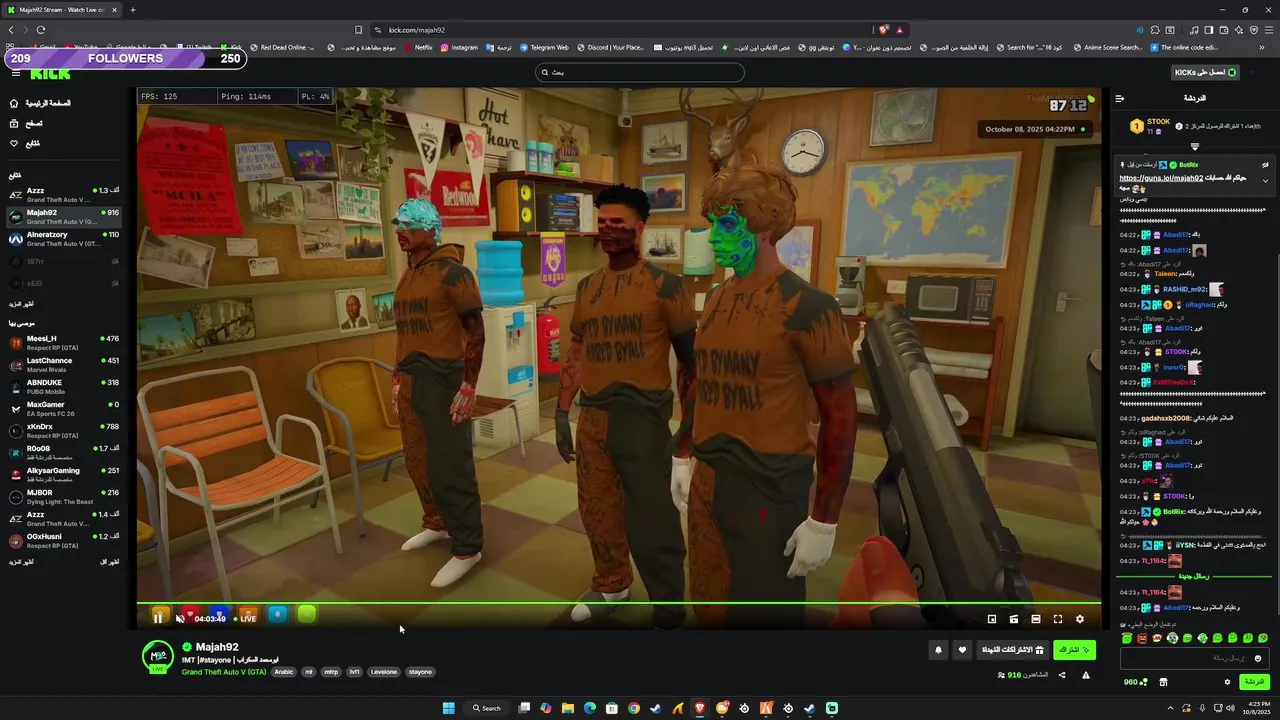Open MJBOR Dying Light channel
This screenshot has width=1280, height=720.
64,497
